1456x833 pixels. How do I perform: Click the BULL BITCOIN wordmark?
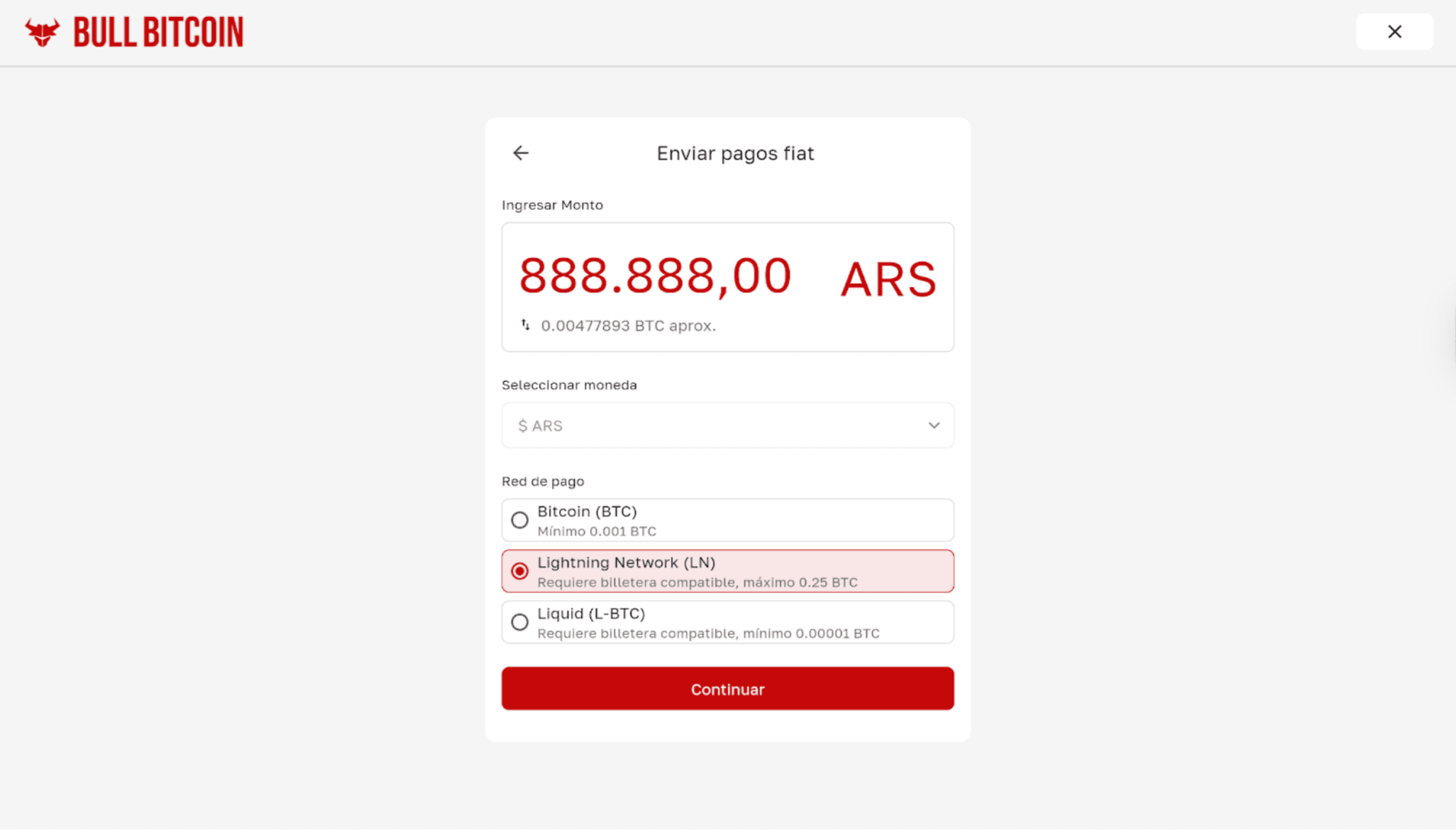click(158, 33)
